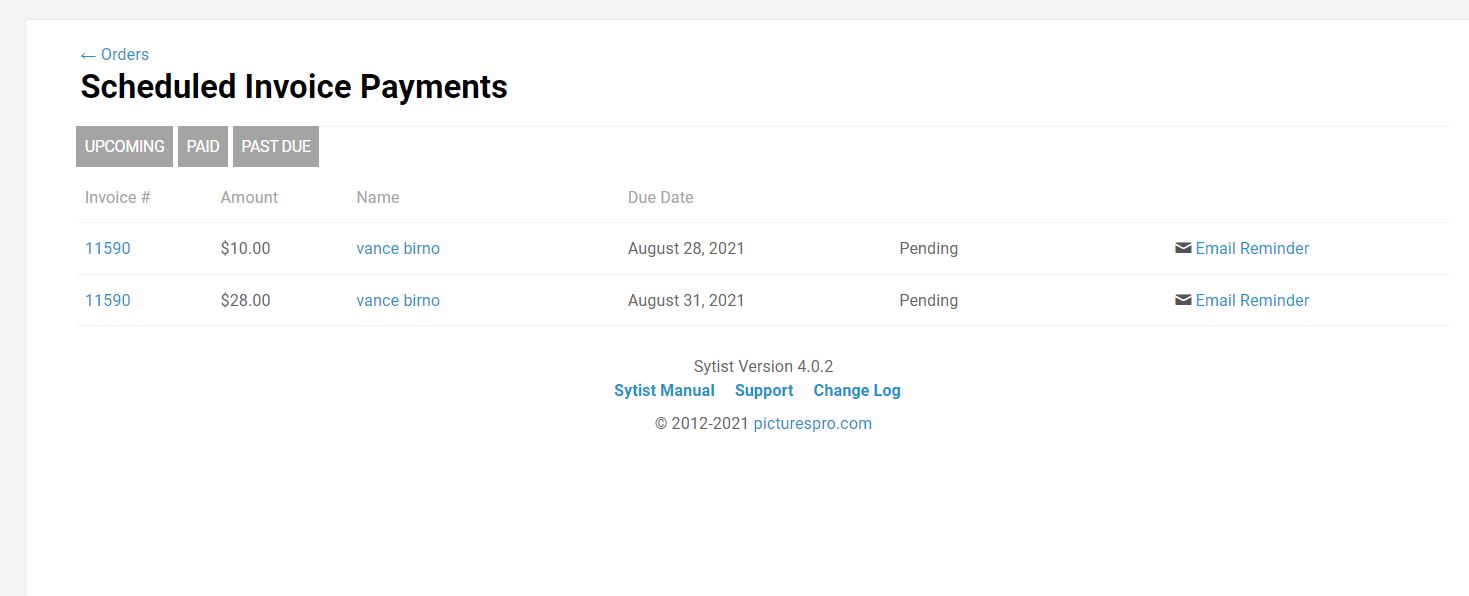Open vance birno on the $10.00 row

point(398,248)
